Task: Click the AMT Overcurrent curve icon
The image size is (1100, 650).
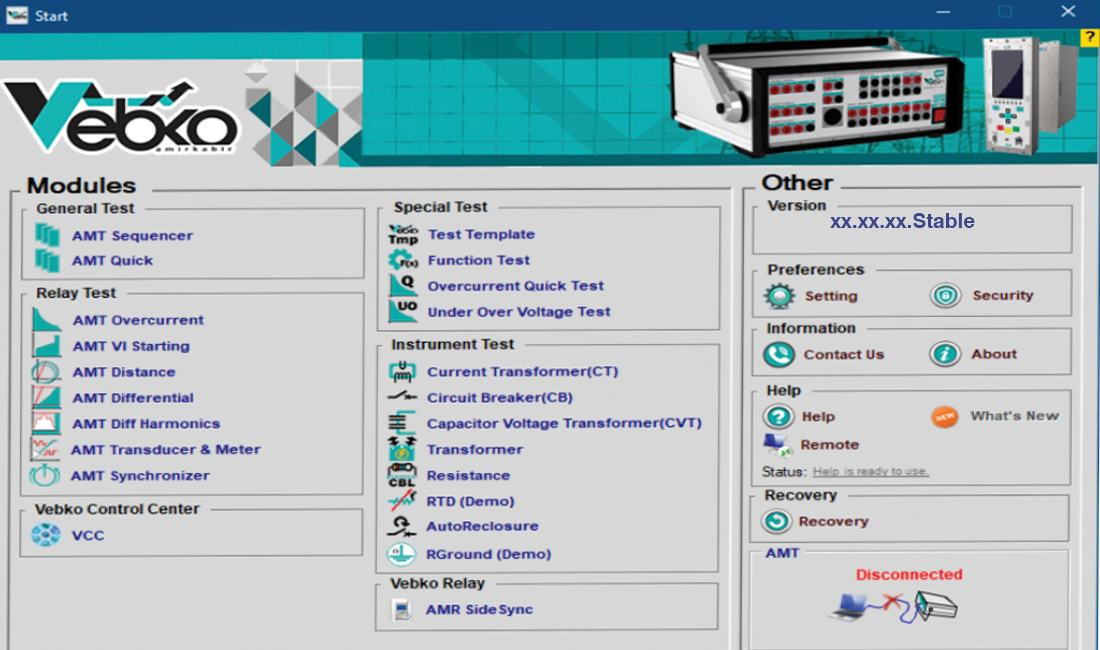Action: coord(46,320)
